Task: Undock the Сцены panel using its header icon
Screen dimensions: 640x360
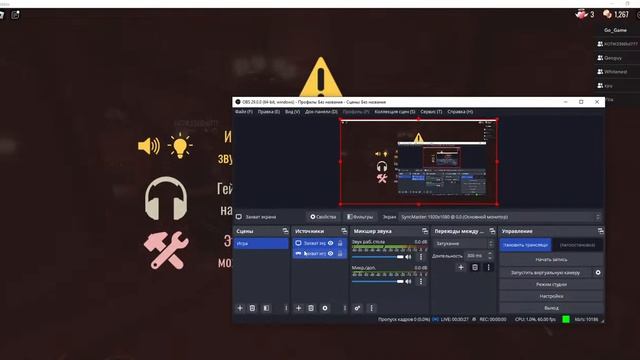Action: point(285,231)
